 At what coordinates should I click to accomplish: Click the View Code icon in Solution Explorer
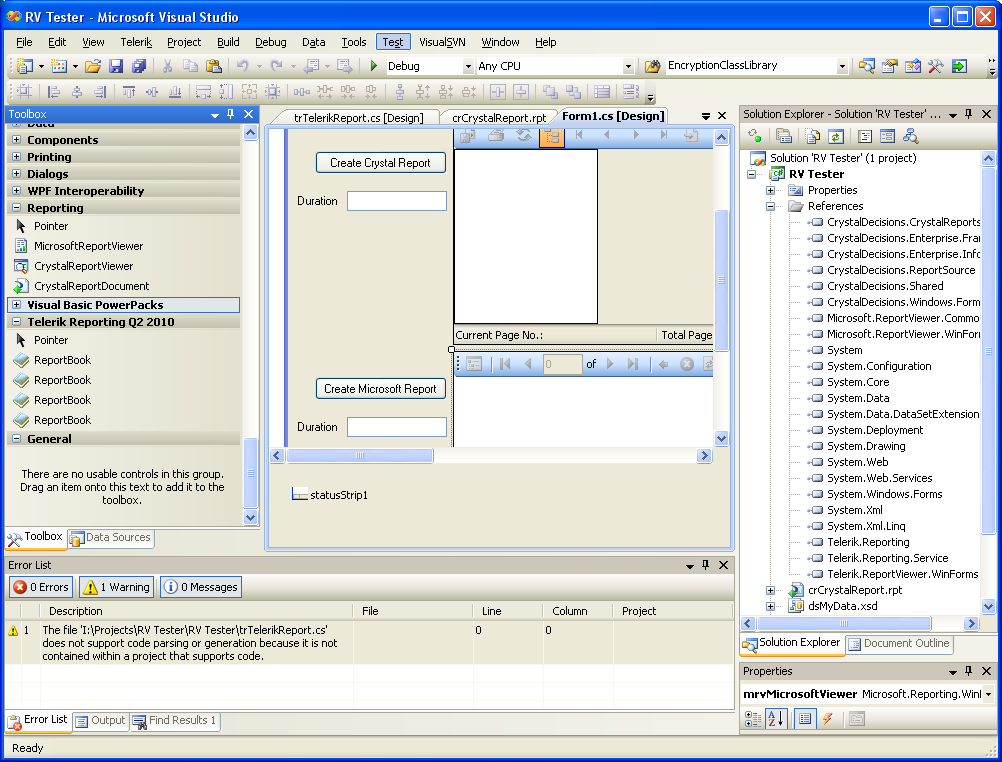pos(865,136)
